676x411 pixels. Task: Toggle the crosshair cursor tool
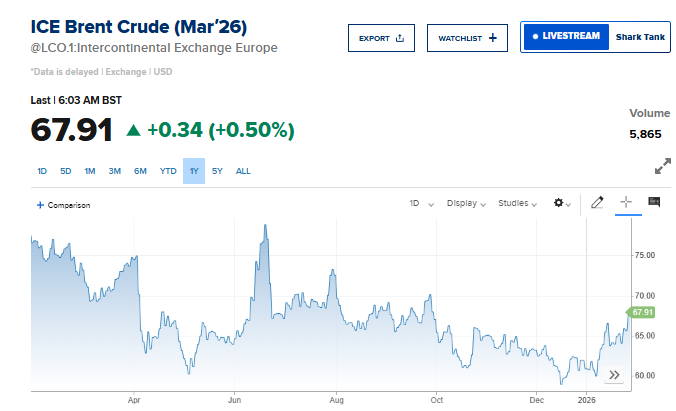626,203
